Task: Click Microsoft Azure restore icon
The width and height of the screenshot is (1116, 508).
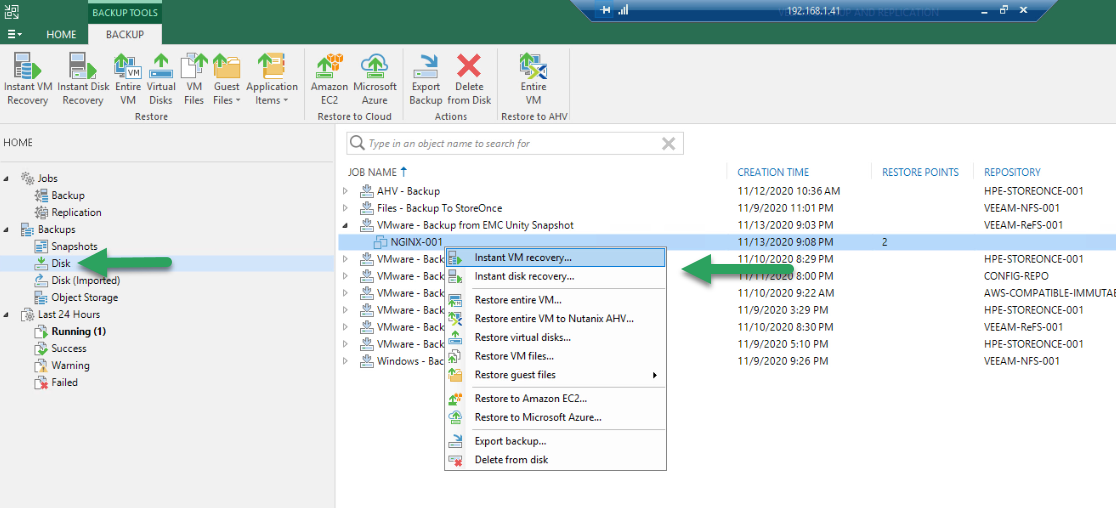Action: (374, 79)
